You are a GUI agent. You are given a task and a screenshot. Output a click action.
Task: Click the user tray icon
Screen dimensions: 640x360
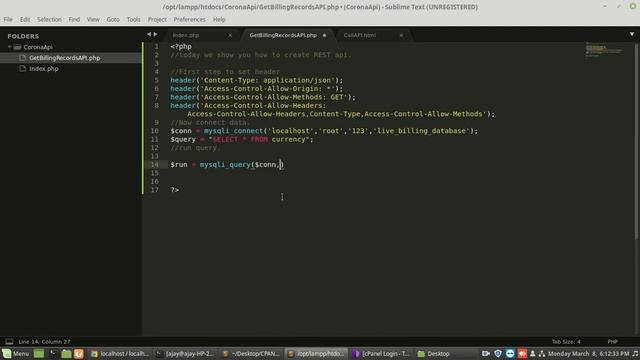click(x=533, y=353)
